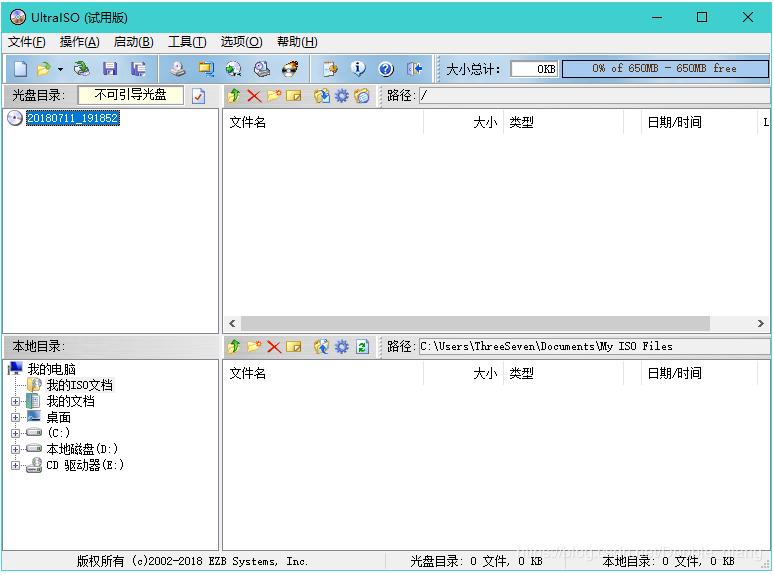This screenshot has width=774, height=575.
Task: Select the 20180711_191852 disc tree node
Action: 73,118
